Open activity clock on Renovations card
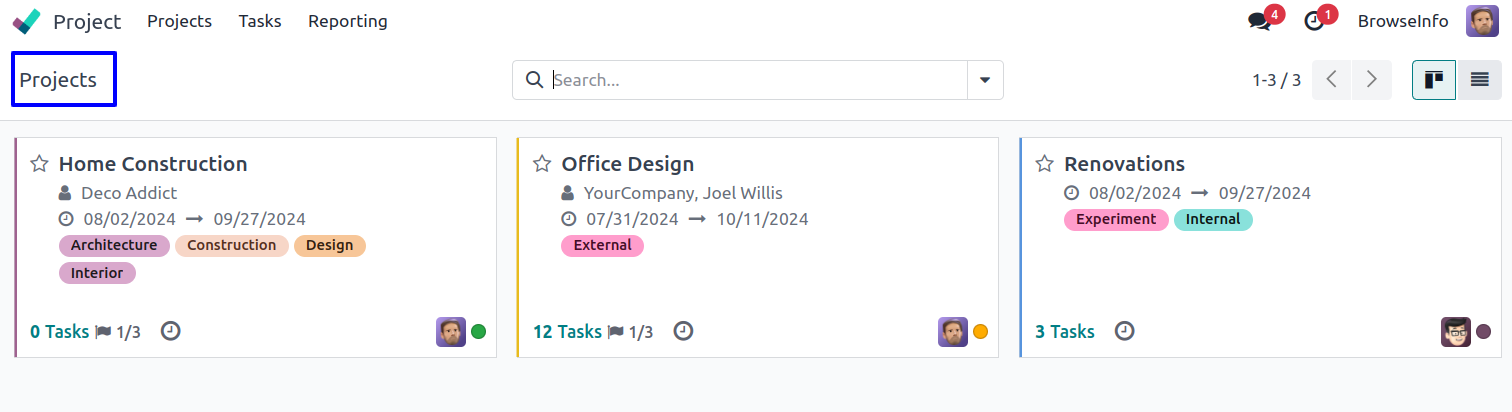1512x412 pixels. tap(1125, 331)
